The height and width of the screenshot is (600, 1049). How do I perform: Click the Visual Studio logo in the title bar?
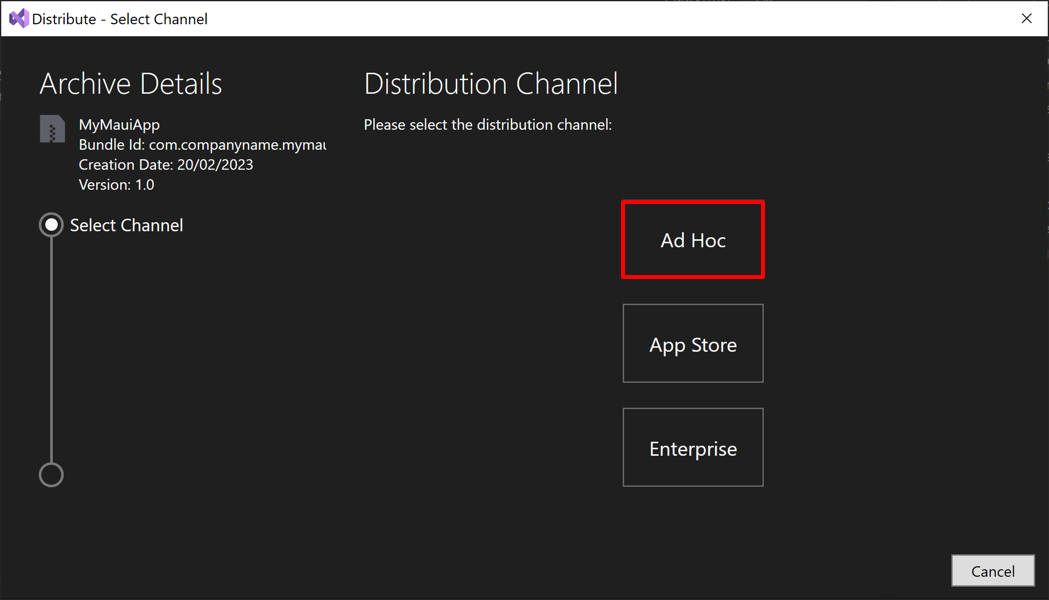point(17,18)
